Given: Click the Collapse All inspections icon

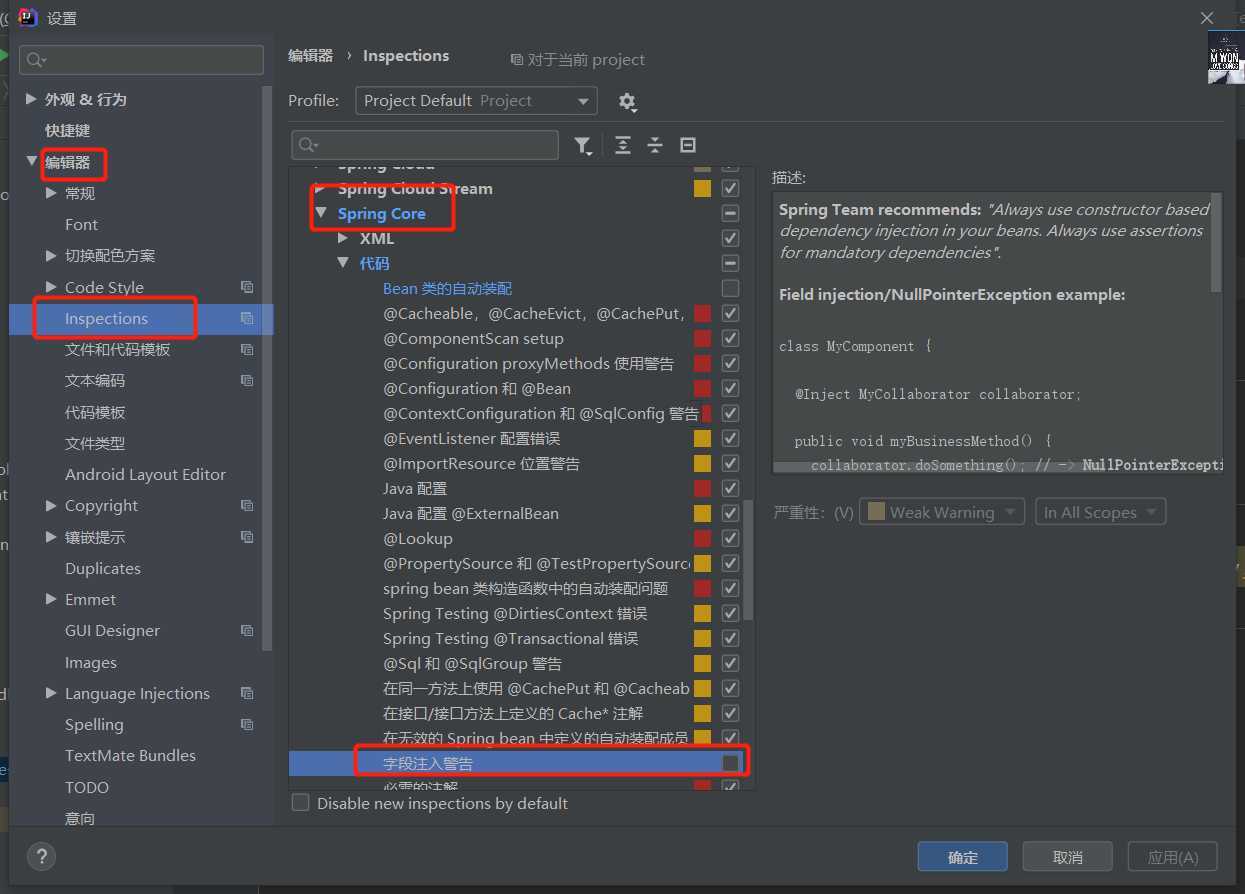Looking at the screenshot, I should pos(655,145).
